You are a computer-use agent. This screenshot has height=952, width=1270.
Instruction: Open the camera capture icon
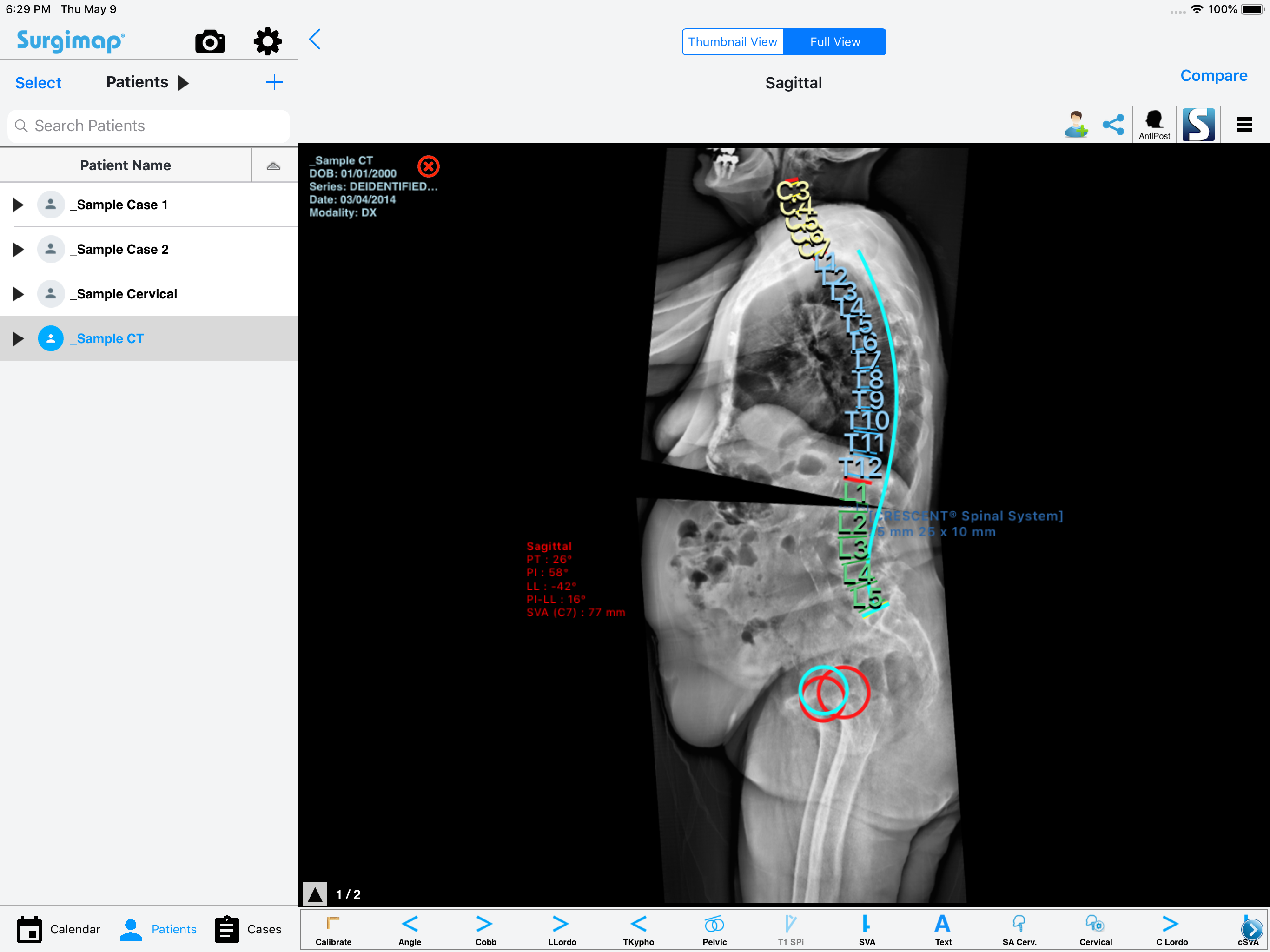pos(210,42)
